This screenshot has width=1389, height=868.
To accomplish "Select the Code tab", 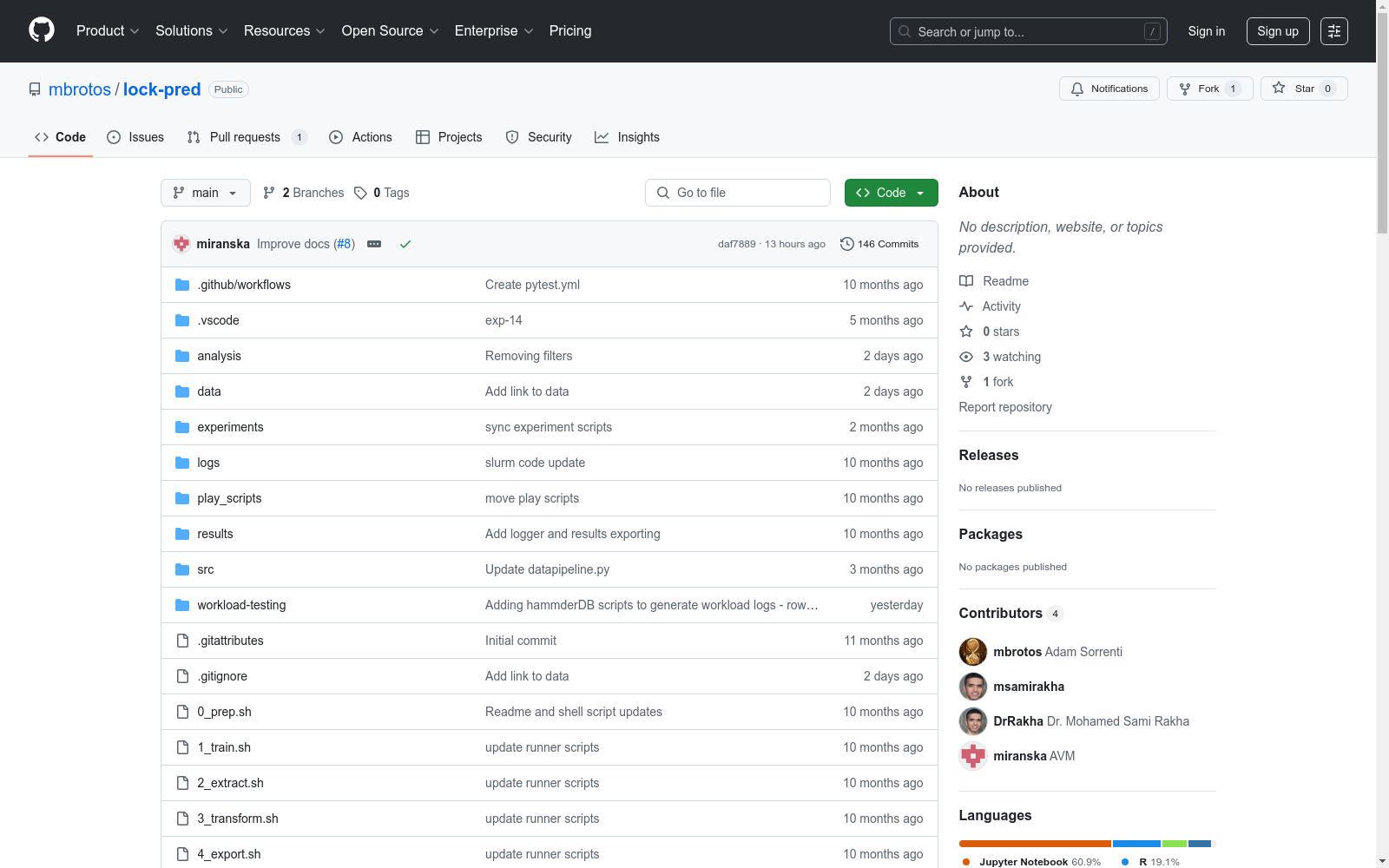I will [60, 137].
